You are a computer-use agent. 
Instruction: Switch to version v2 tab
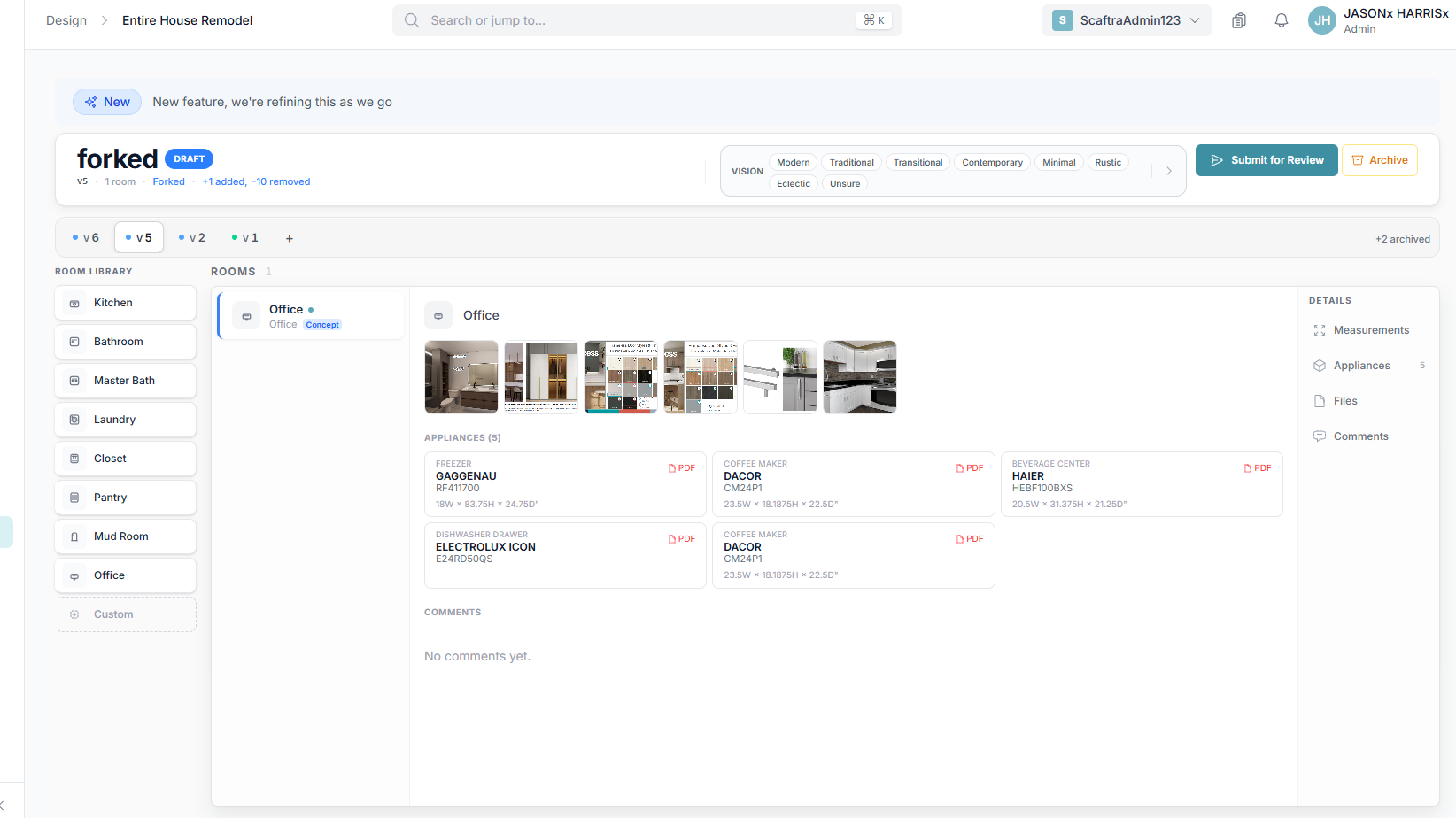[192, 237]
